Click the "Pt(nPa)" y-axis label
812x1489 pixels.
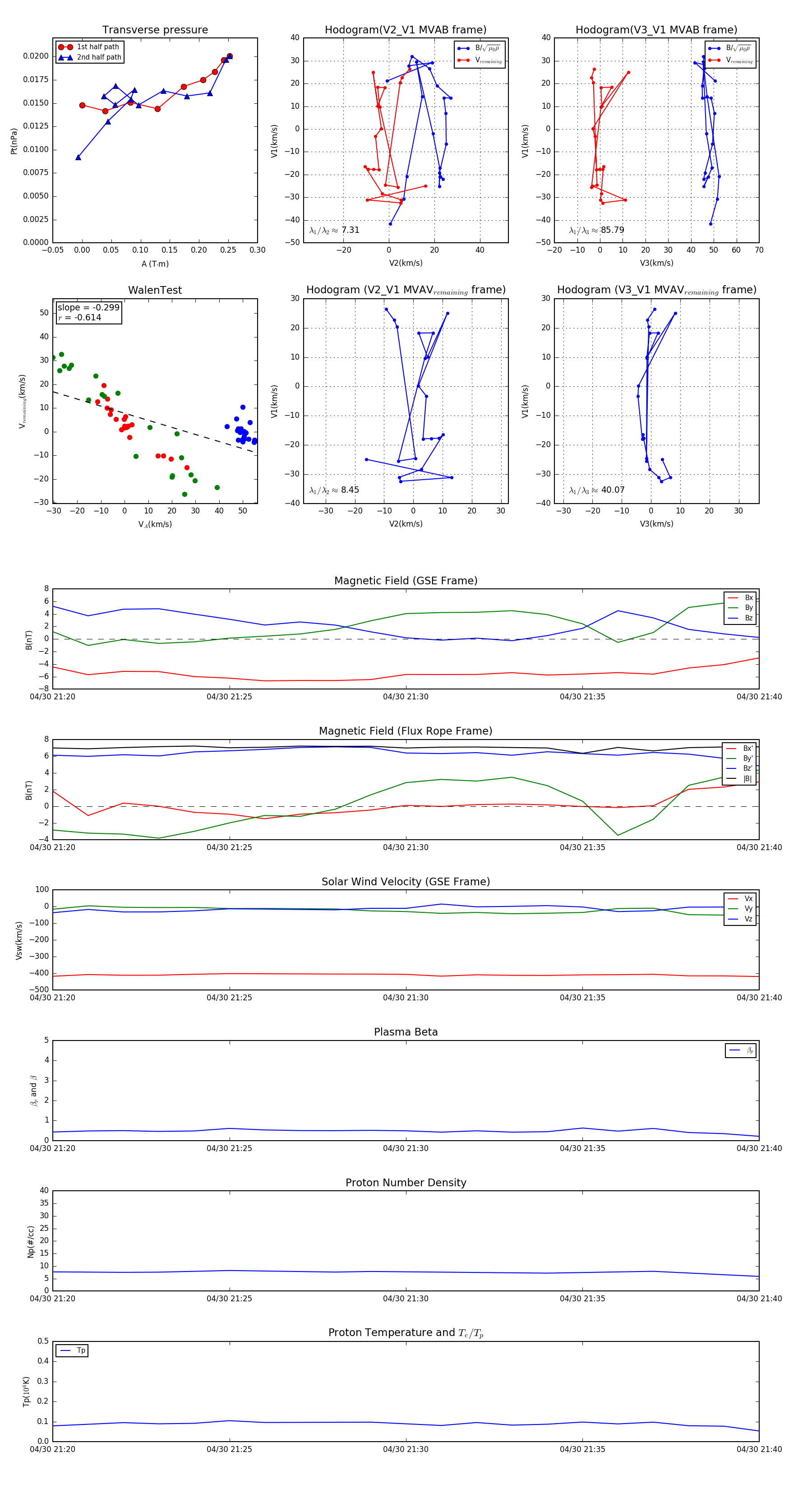coord(14,141)
